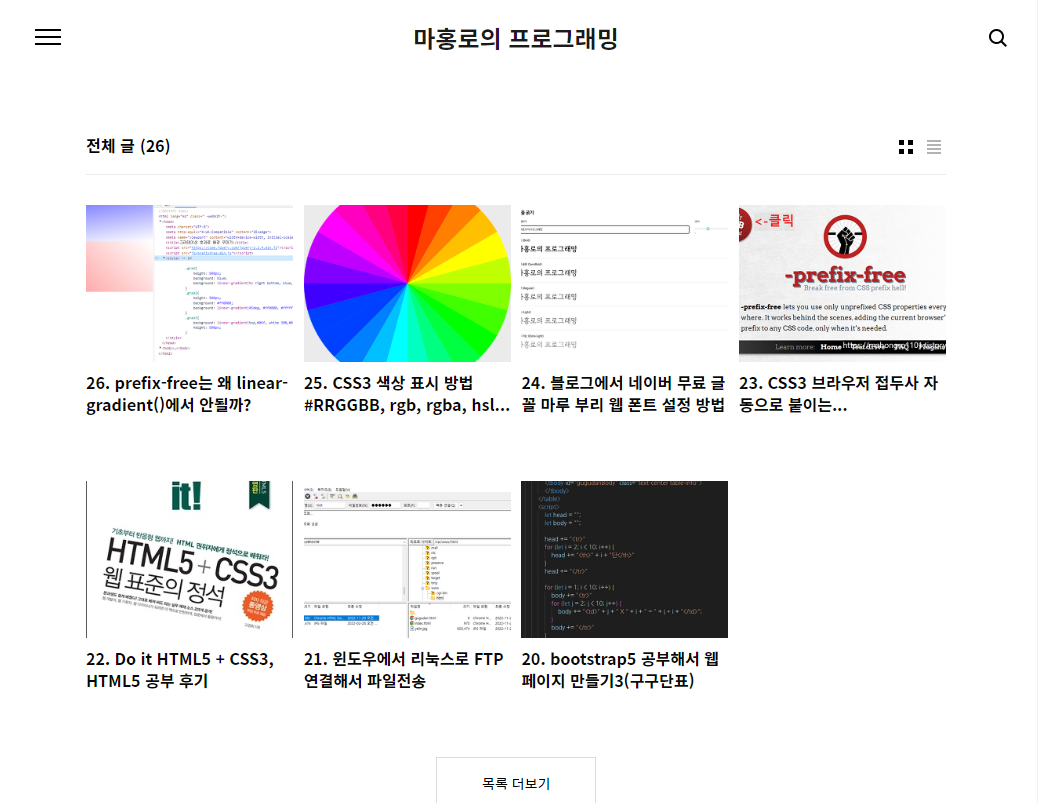Viewport: 1038px width, 803px height.
Task: Open post 26 linear-gradient code thumbnail
Action: [x=189, y=283]
